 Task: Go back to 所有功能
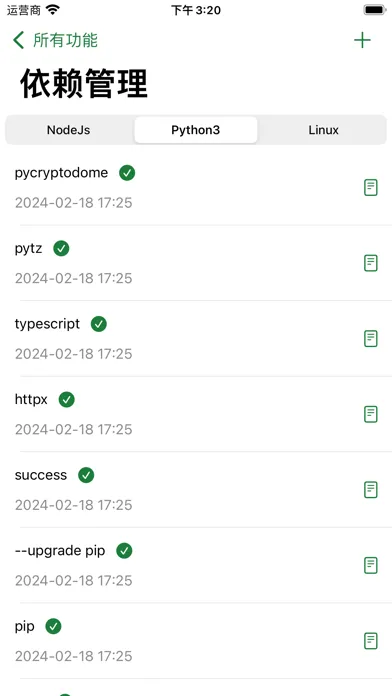tap(65, 40)
